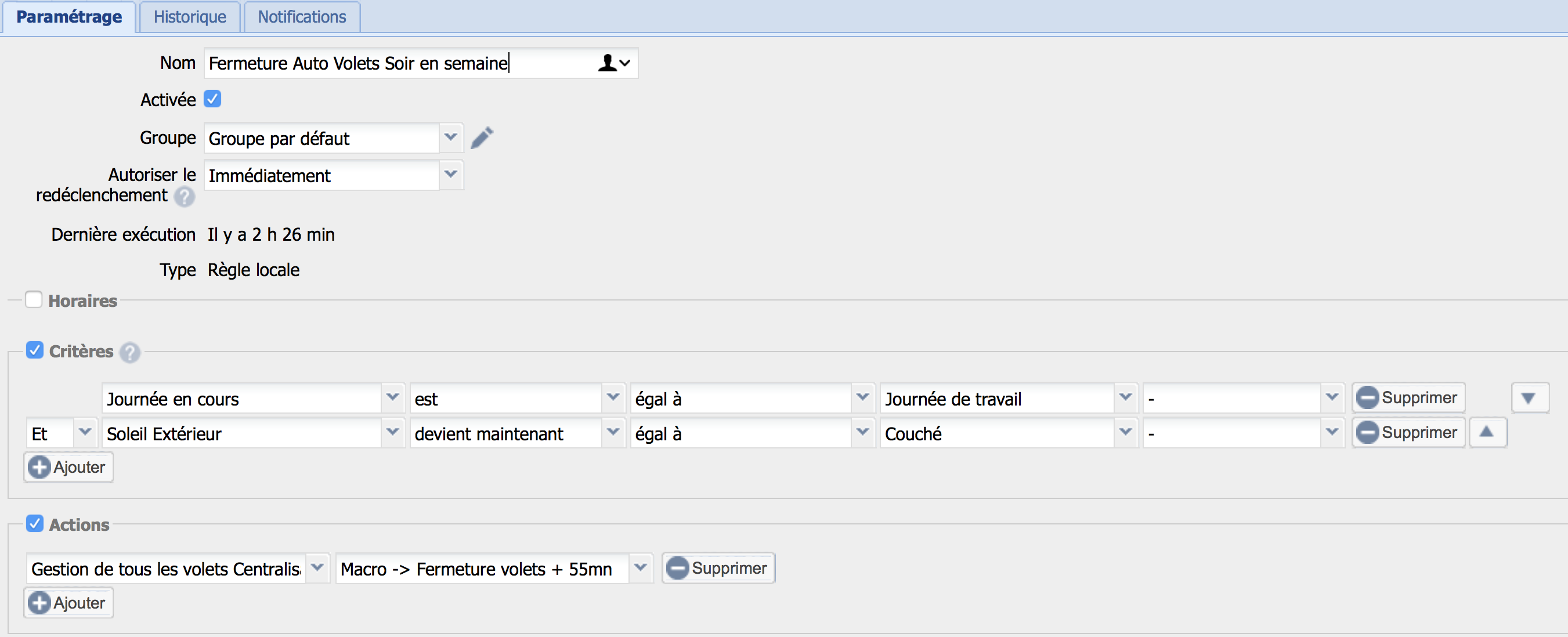Open the user icon dropdown in Nom field

pyautogui.click(x=615, y=63)
